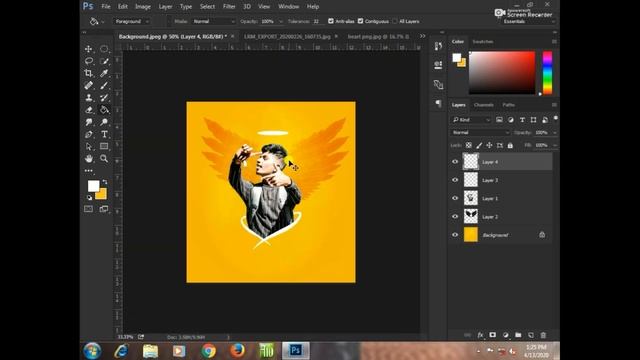Select the Quick Selection tool

point(104,61)
